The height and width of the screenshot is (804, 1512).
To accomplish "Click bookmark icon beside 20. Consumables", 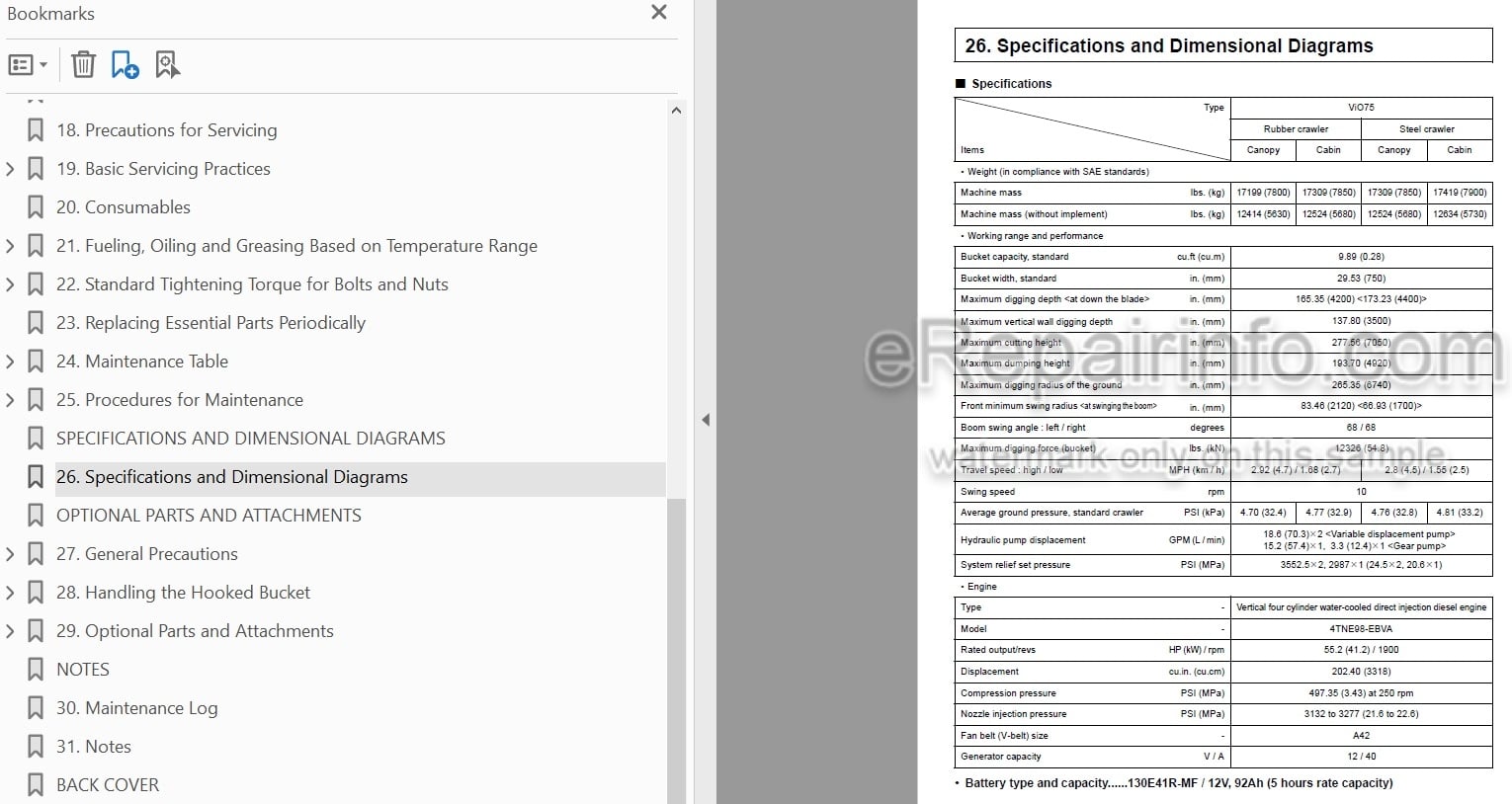I will [36, 207].
